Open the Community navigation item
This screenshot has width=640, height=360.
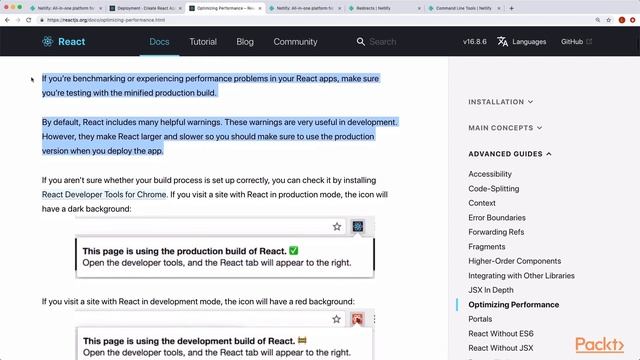[x=295, y=42]
